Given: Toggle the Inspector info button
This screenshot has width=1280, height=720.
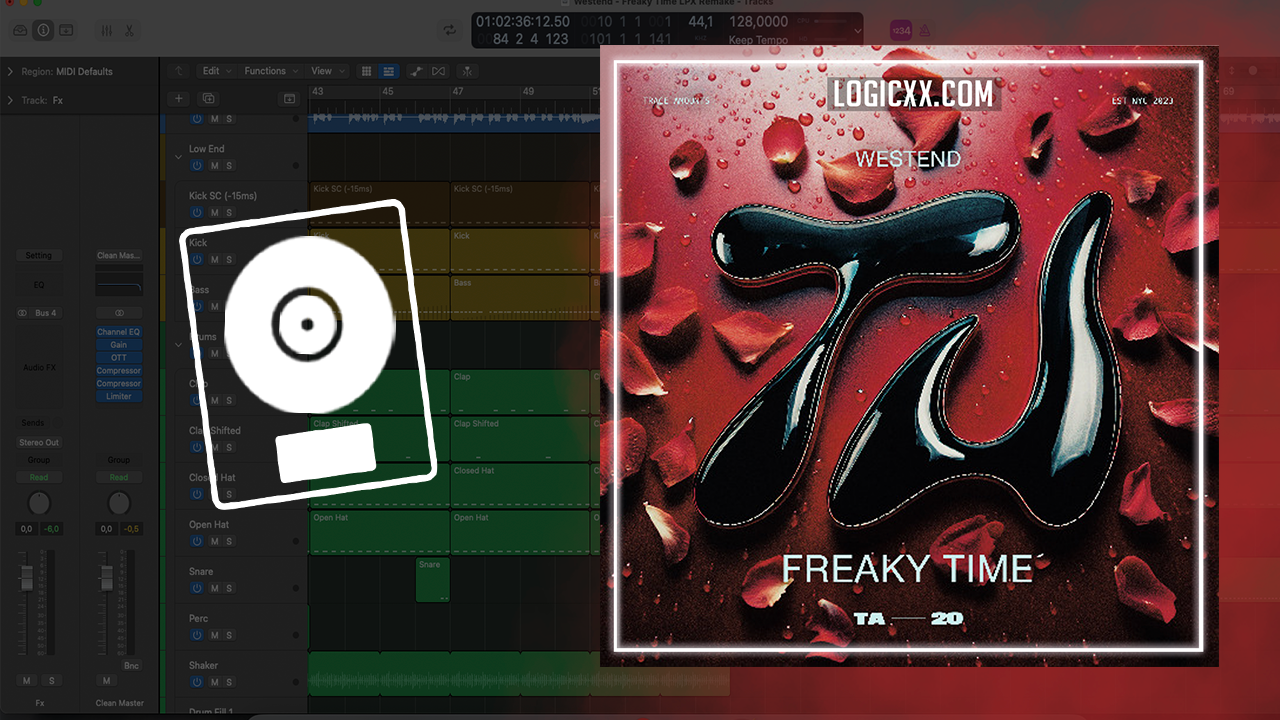Looking at the screenshot, I should point(43,30).
